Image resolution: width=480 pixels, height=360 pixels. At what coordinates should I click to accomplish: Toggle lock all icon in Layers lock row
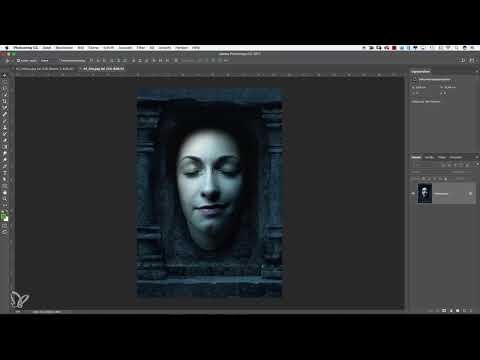(446, 179)
